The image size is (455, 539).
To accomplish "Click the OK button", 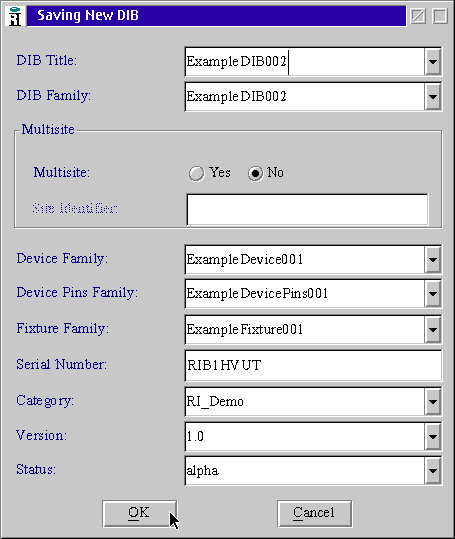I will pyautogui.click(x=139, y=514).
